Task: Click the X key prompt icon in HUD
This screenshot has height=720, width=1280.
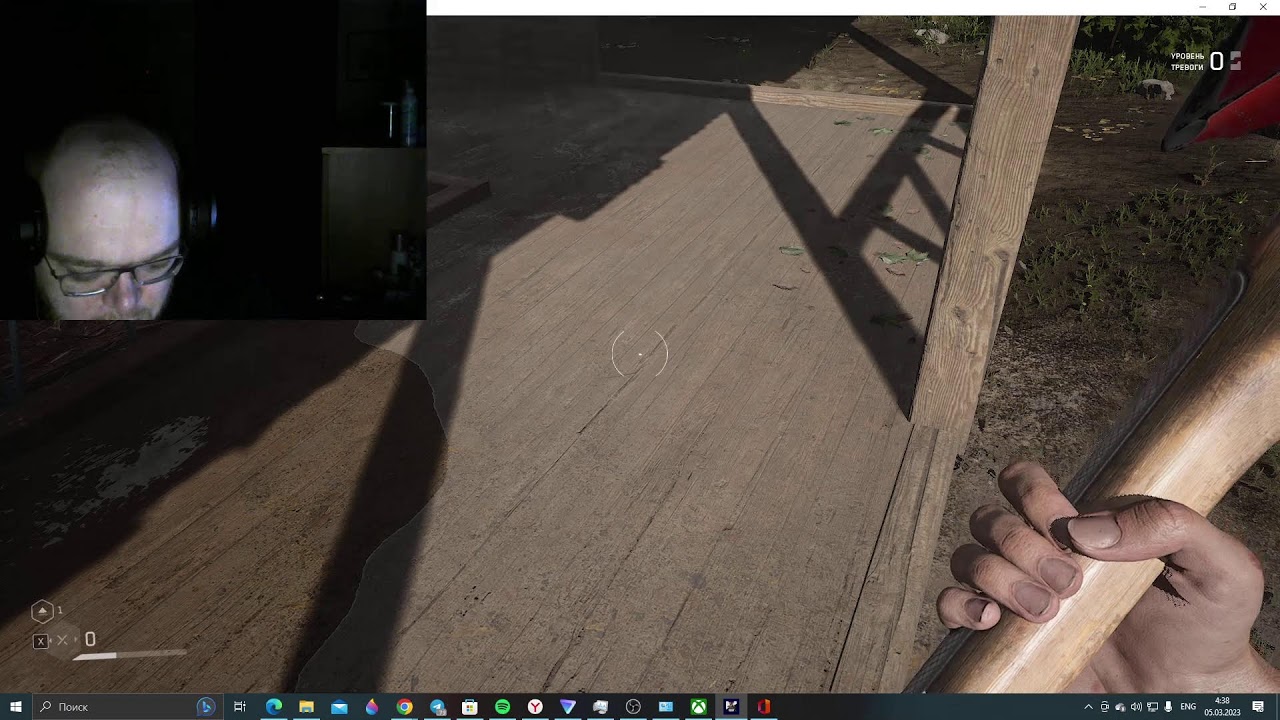Action: coord(41,641)
